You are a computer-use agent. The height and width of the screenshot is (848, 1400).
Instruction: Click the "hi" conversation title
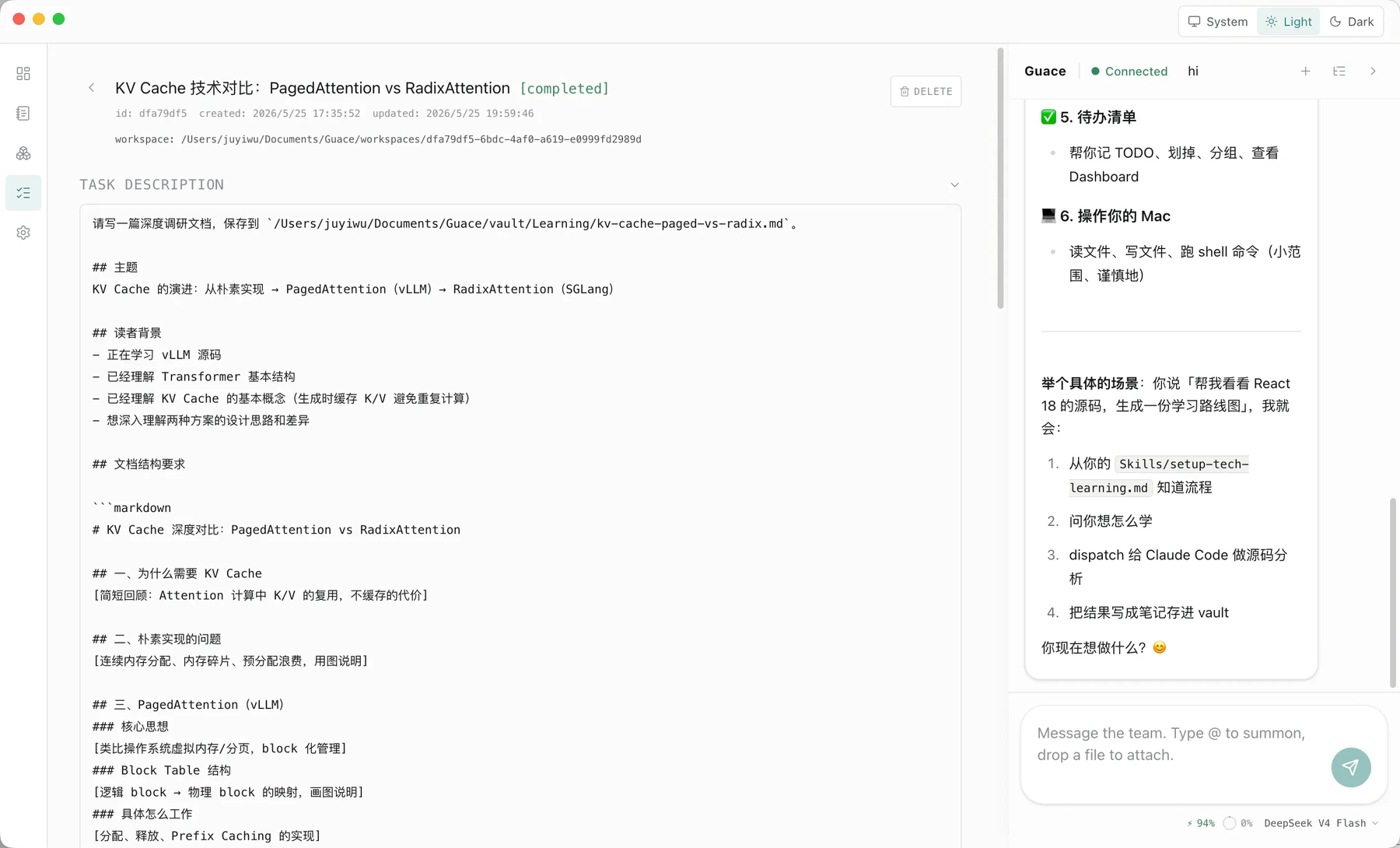(1193, 72)
